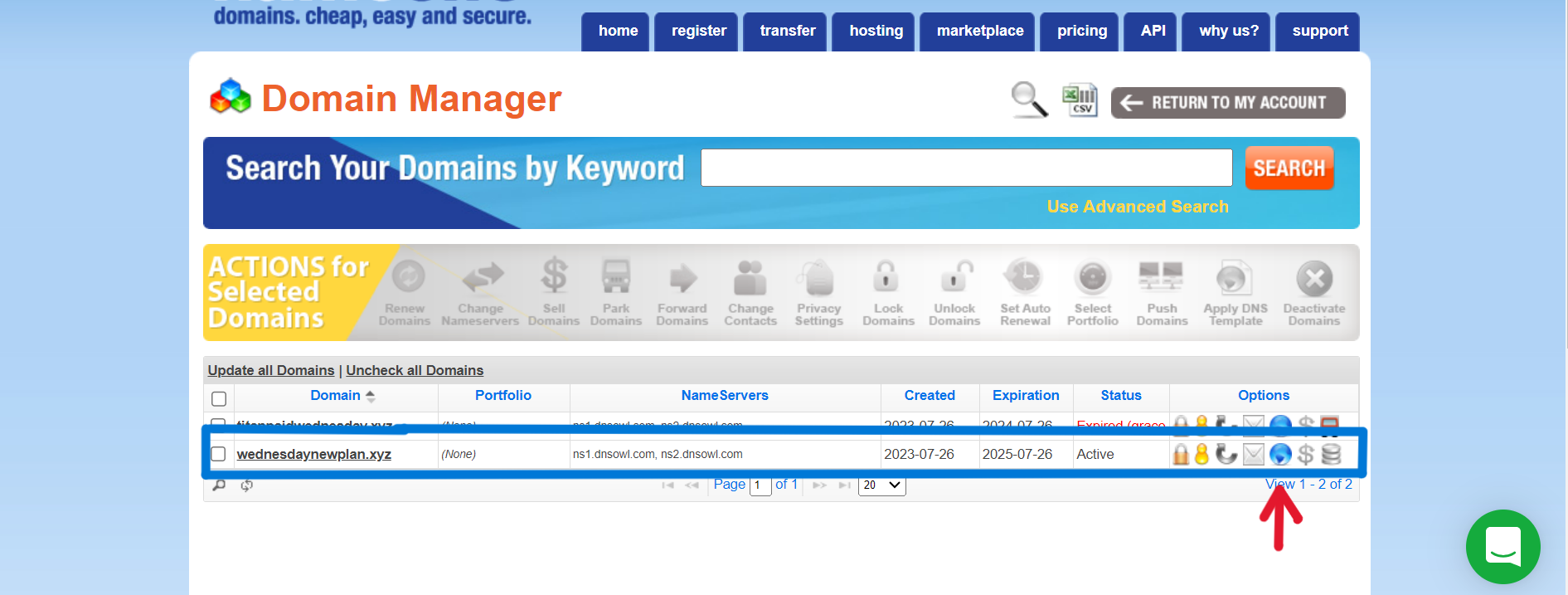The height and width of the screenshot is (595, 1568).
Task: Open the pricing tab
Action: (x=1081, y=32)
